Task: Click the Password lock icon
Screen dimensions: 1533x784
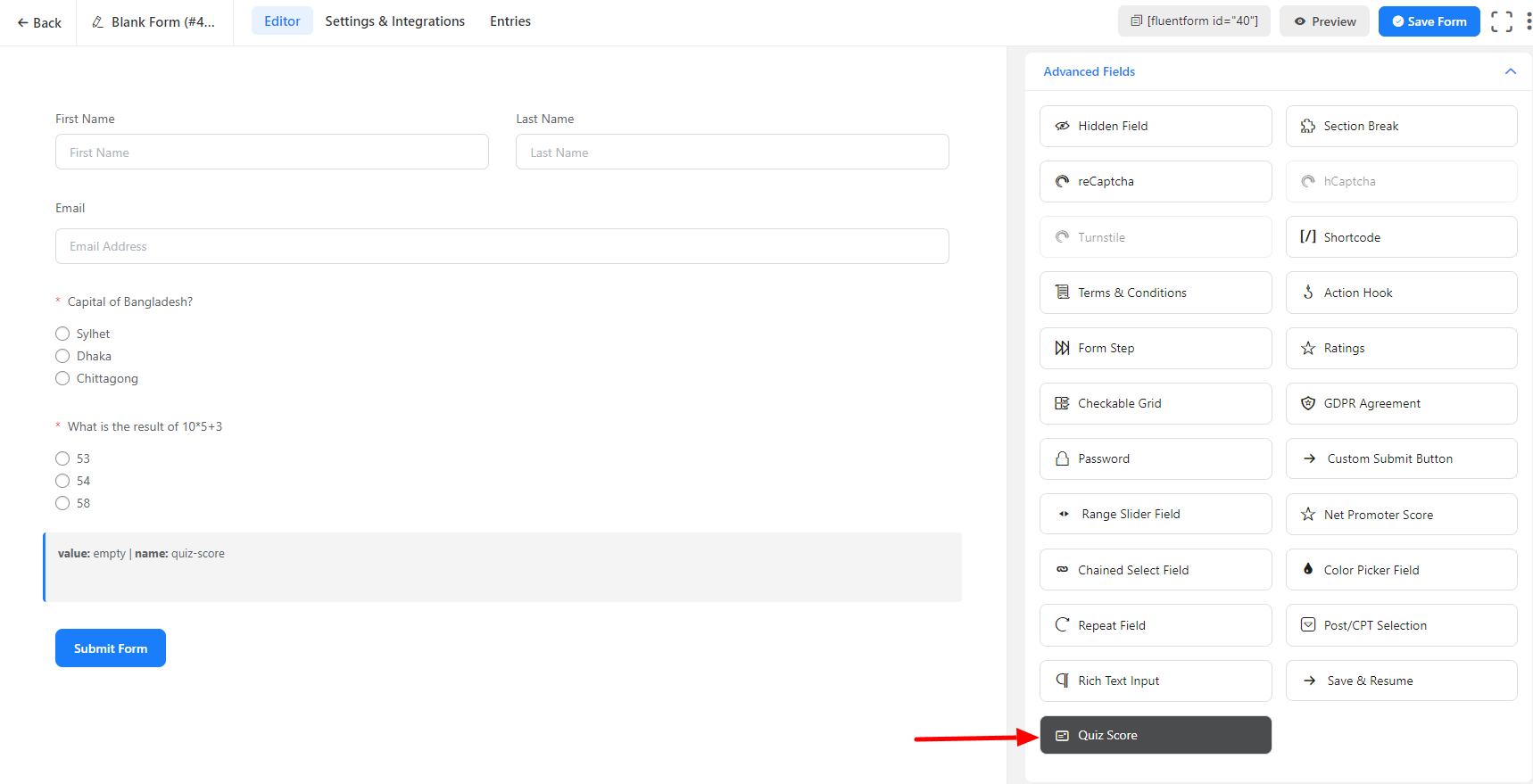Action: [1062, 459]
